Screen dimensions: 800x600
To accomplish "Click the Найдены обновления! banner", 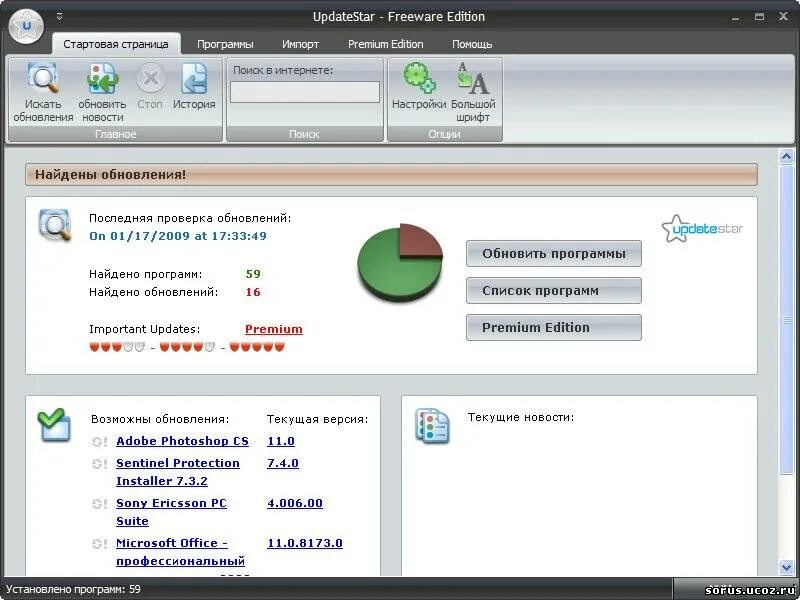I will (x=391, y=175).
